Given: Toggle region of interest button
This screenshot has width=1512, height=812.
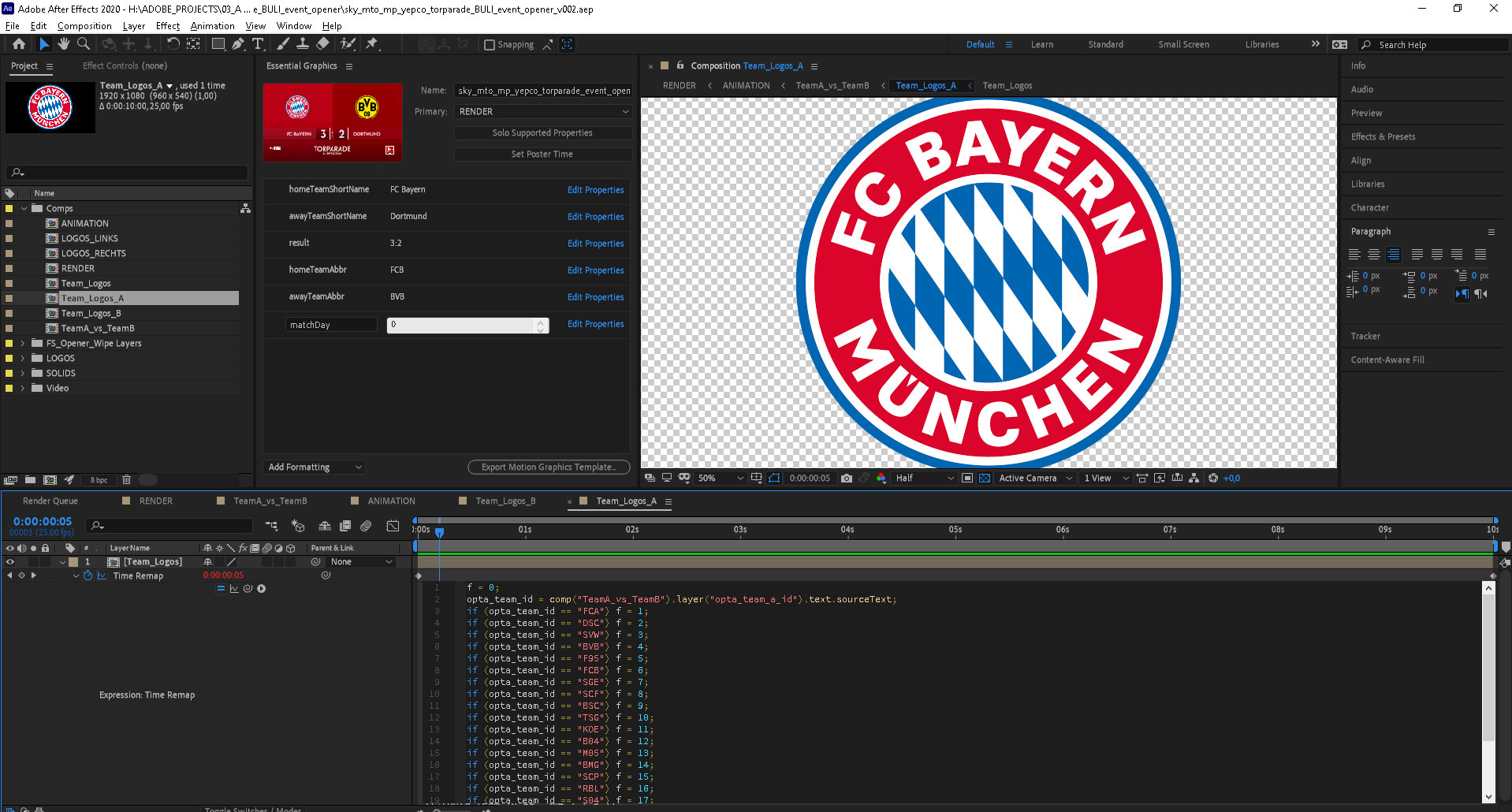Looking at the screenshot, I should point(967,478).
